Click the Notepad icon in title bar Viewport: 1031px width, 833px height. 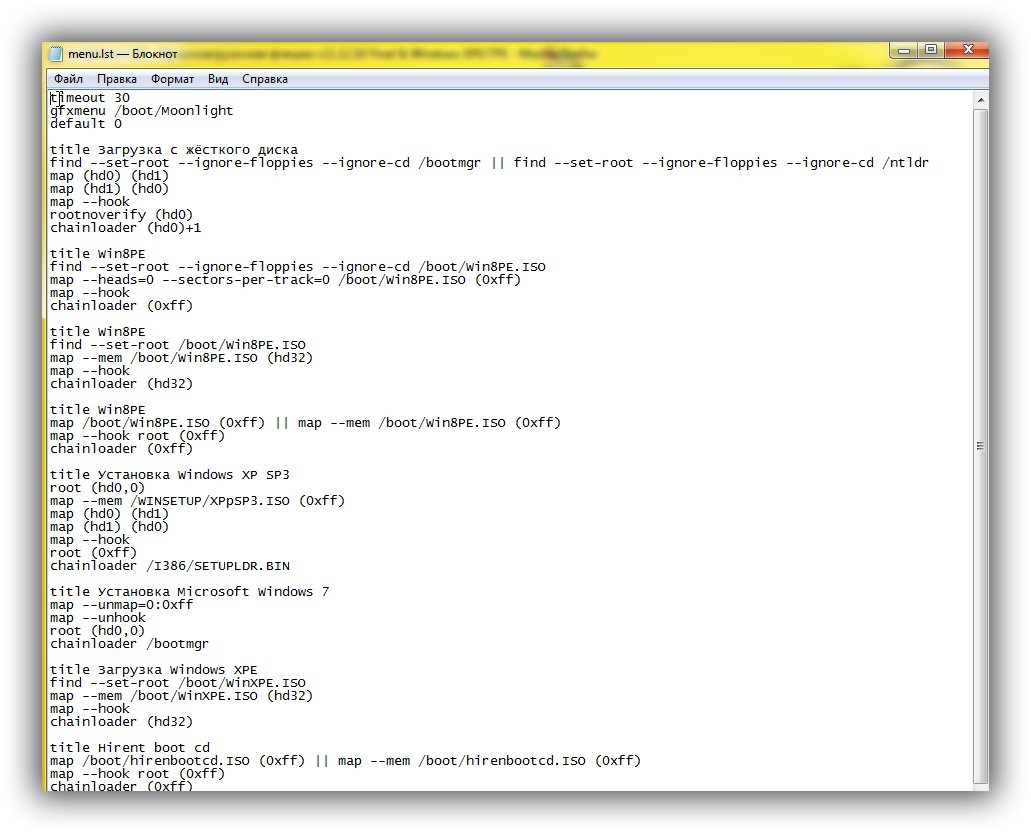pyautogui.click(x=57, y=54)
